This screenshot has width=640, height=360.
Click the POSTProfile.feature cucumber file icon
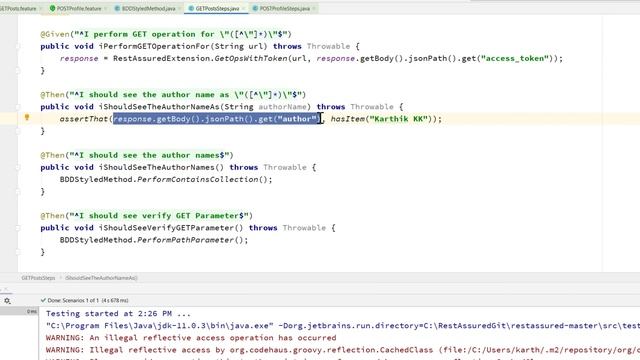52,8
